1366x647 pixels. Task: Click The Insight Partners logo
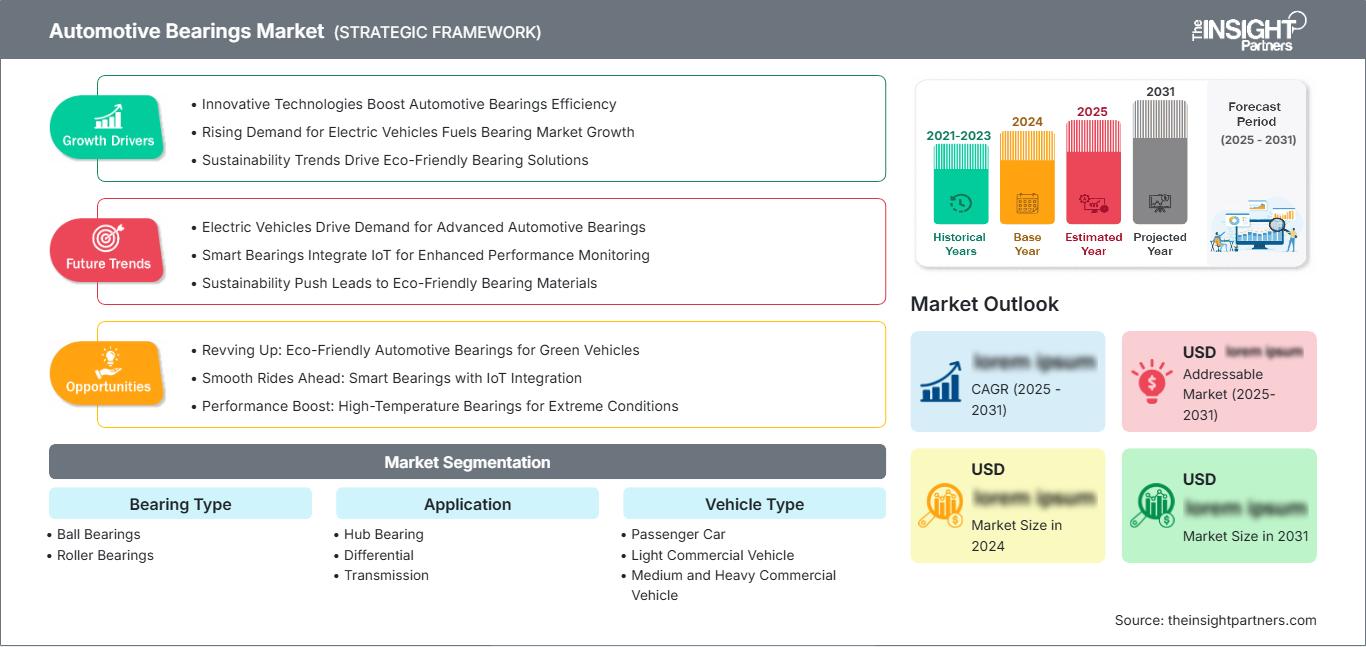(x=1248, y=30)
